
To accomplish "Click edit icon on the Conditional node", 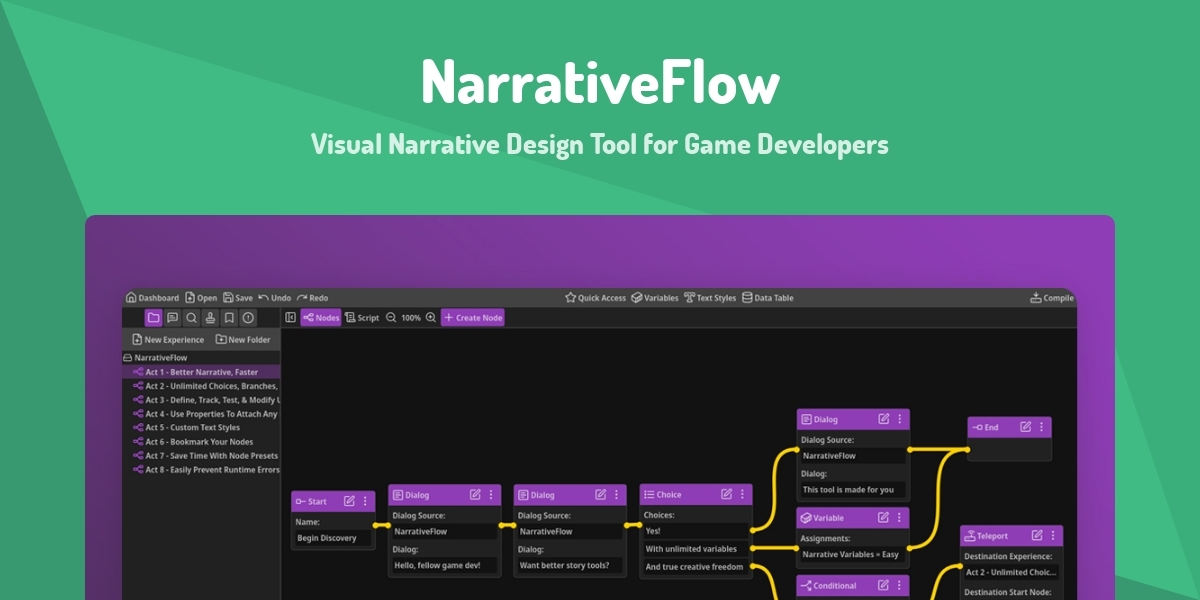I will click(883, 585).
